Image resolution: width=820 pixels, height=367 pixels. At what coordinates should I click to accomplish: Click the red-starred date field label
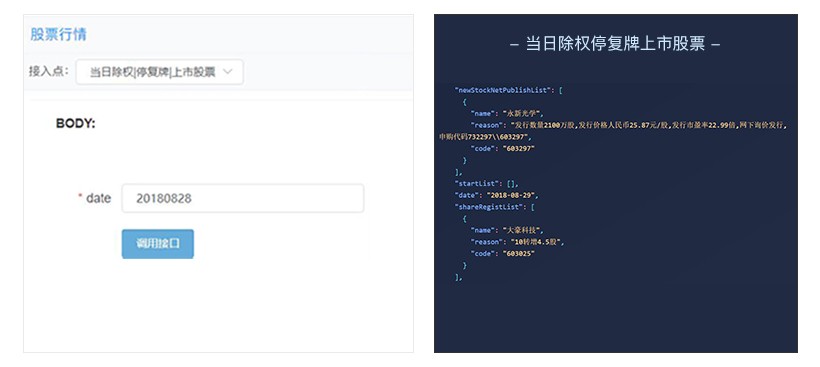point(95,198)
